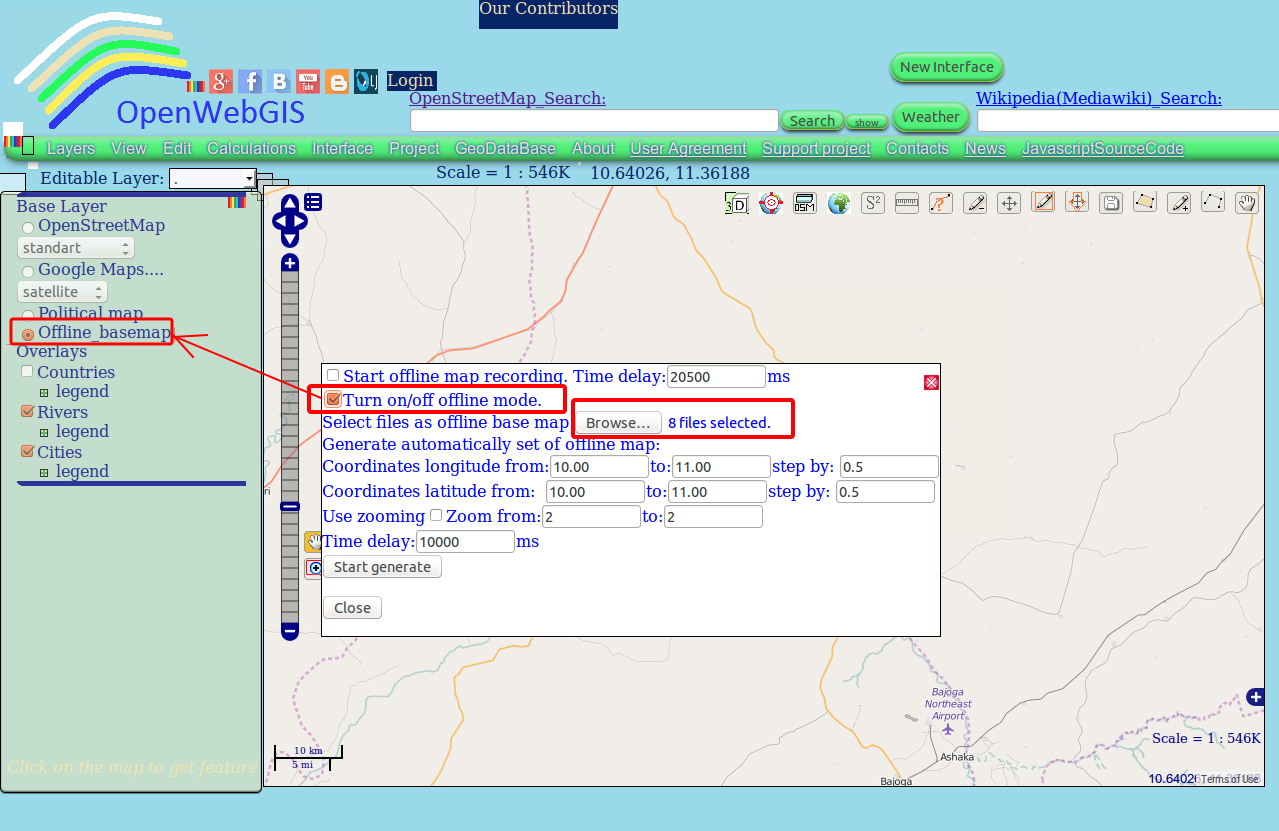Click the save diskette icon on the toolbar
1279x831 pixels.
(1110, 202)
